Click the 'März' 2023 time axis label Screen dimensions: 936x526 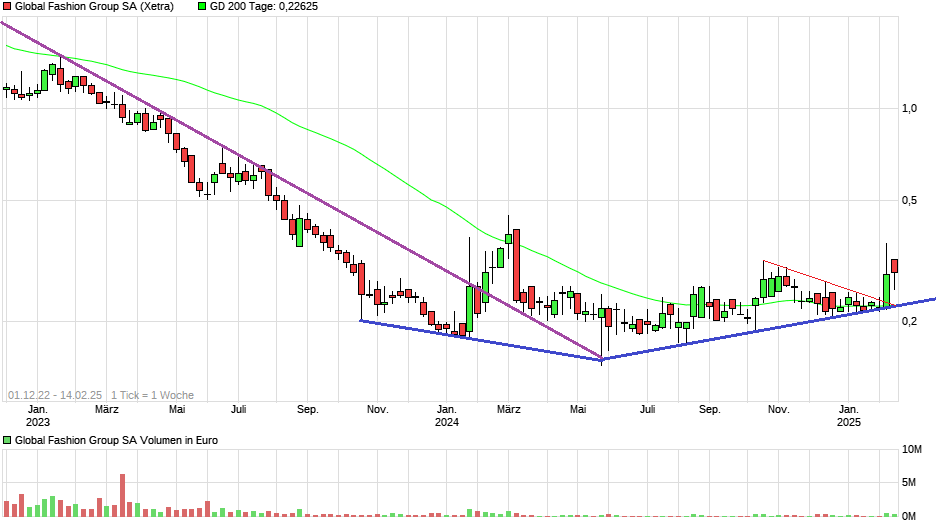(107, 410)
